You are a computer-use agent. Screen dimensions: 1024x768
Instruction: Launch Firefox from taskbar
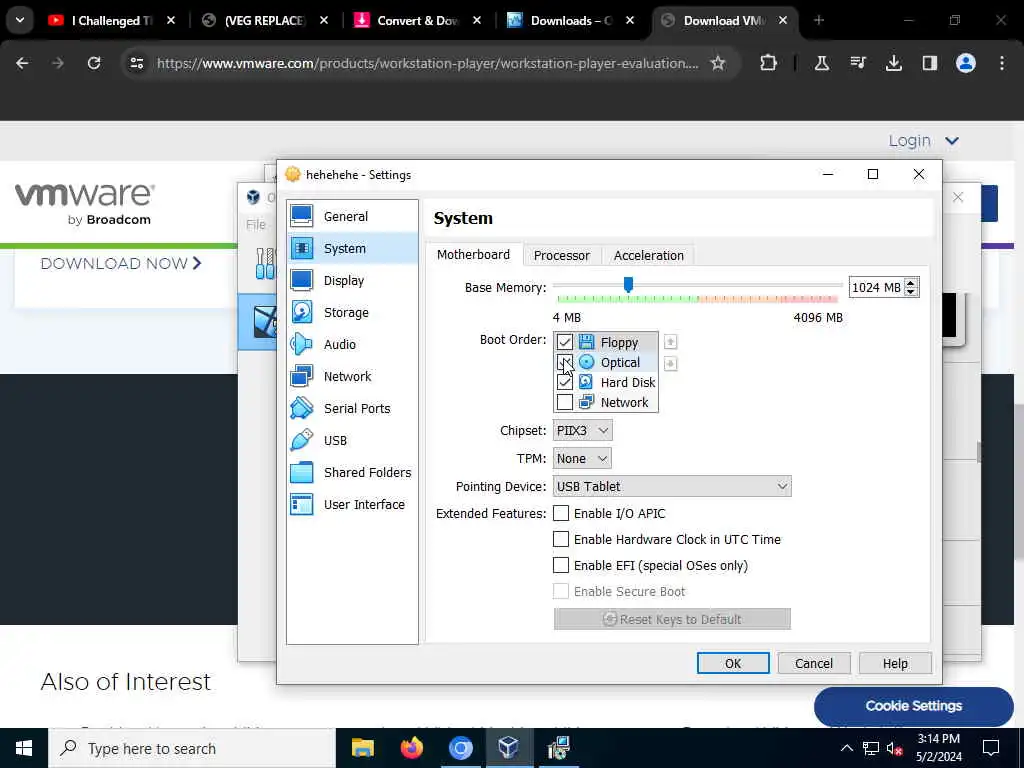coord(411,748)
